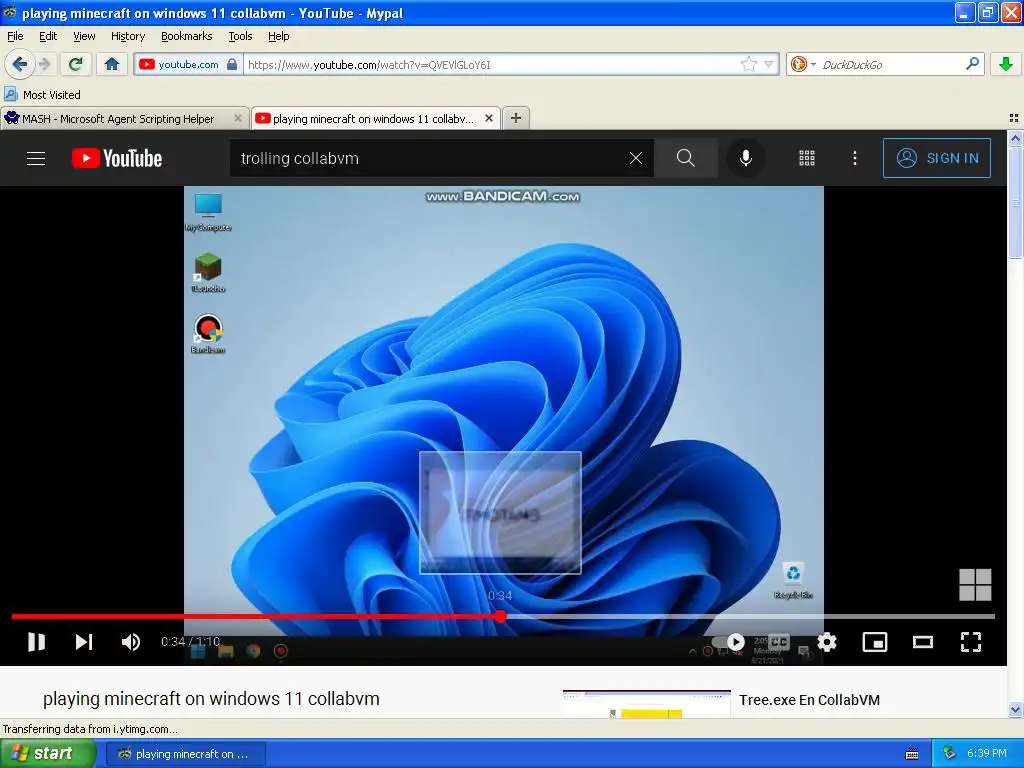Image resolution: width=1024 pixels, height=768 pixels.
Task: Bookmark this page with the star icon
Action: coord(748,64)
